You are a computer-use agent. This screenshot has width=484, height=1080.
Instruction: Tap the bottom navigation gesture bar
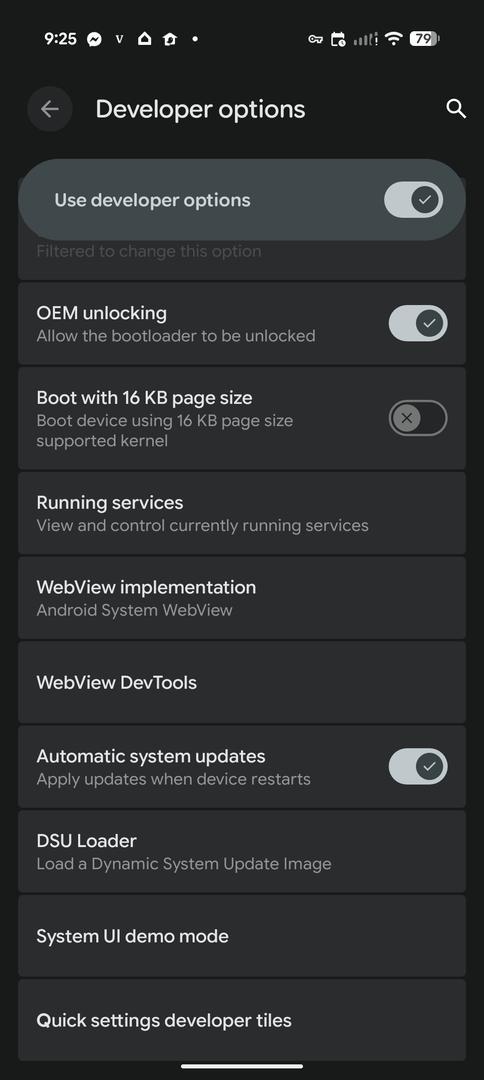[x=242, y=1066]
